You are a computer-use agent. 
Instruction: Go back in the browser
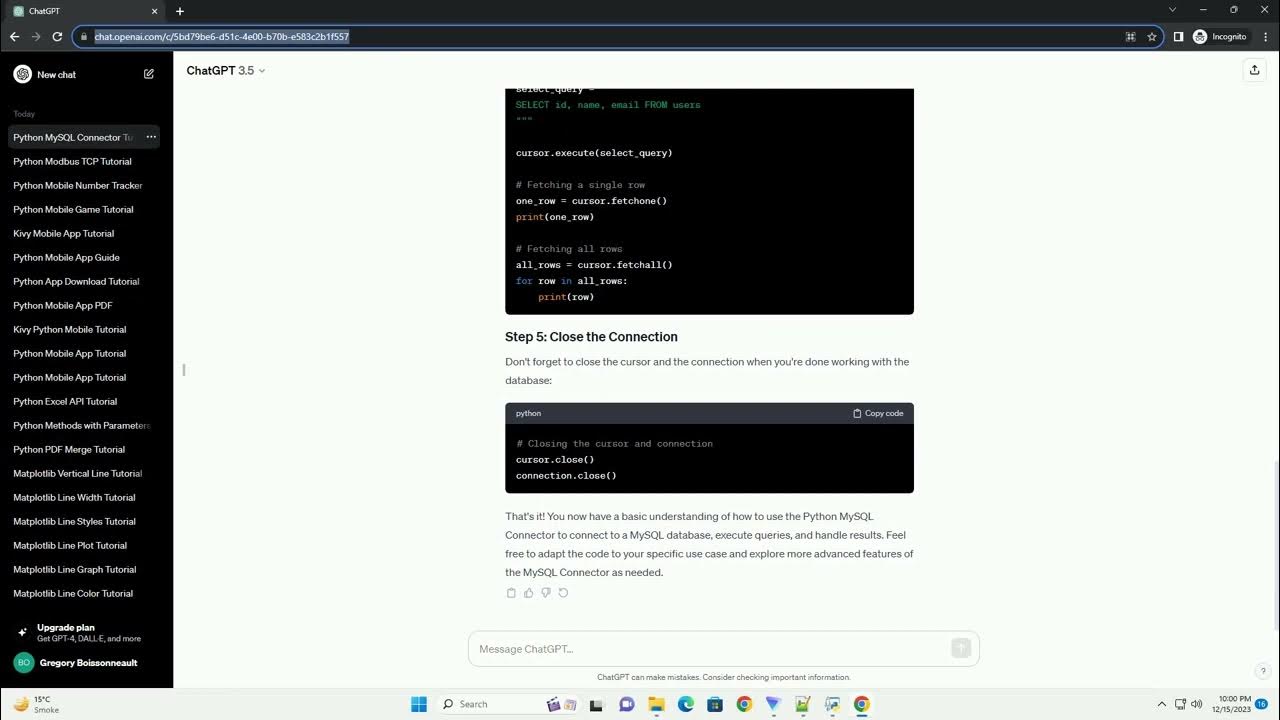coord(14,36)
